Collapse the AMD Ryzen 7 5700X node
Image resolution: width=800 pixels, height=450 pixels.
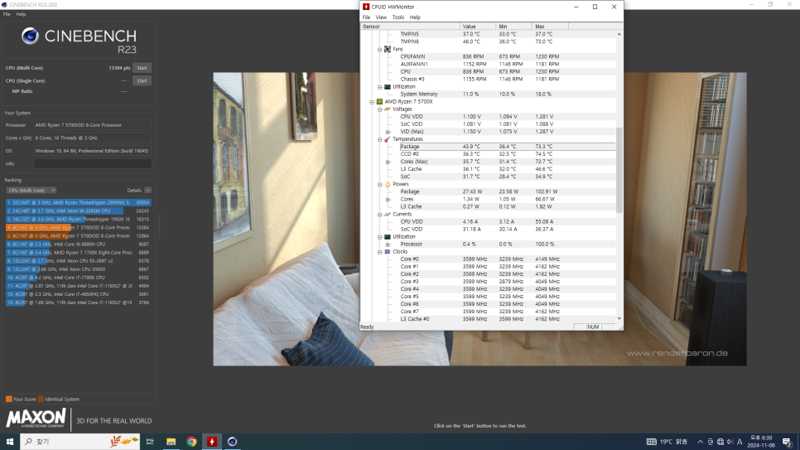point(372,102)
